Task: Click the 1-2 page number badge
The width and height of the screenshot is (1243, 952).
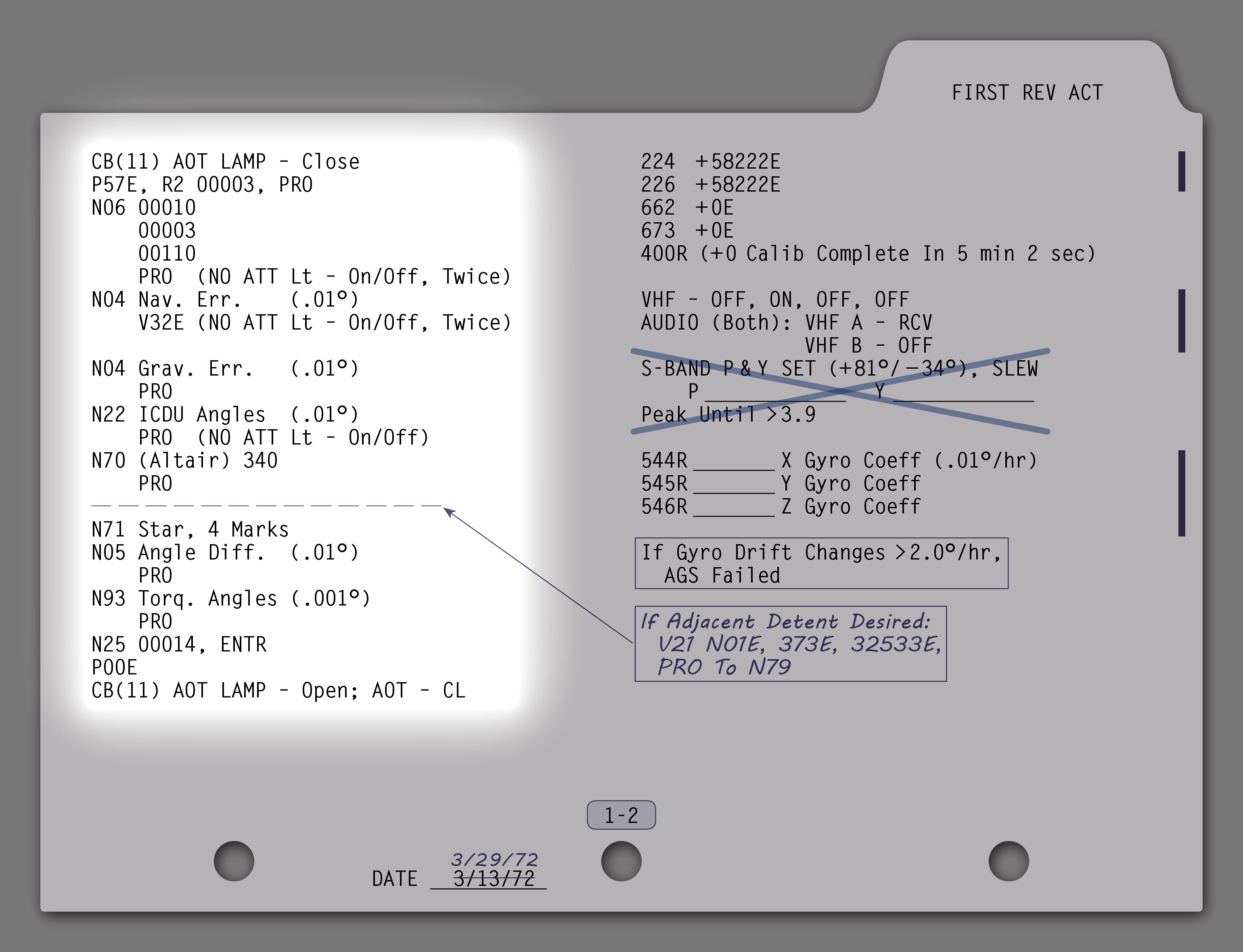Action: point(621,815)
